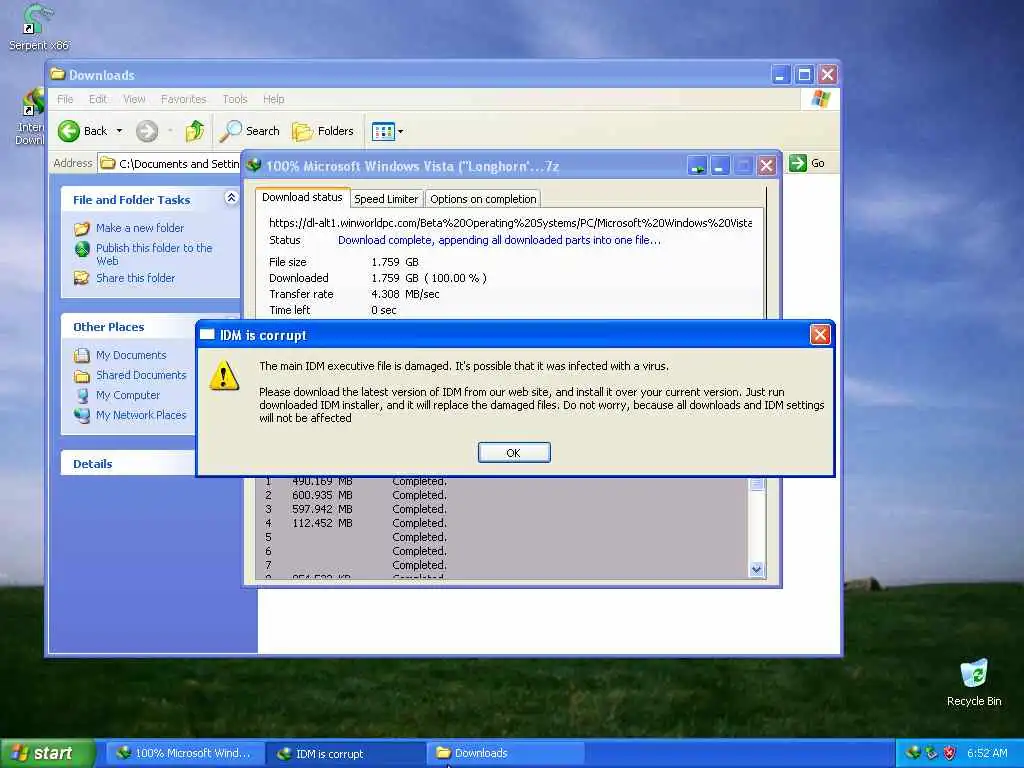The height and width of the screenshot is (768, 1024).
Task: Open the Views dropdown button
Action: point(387,131)
